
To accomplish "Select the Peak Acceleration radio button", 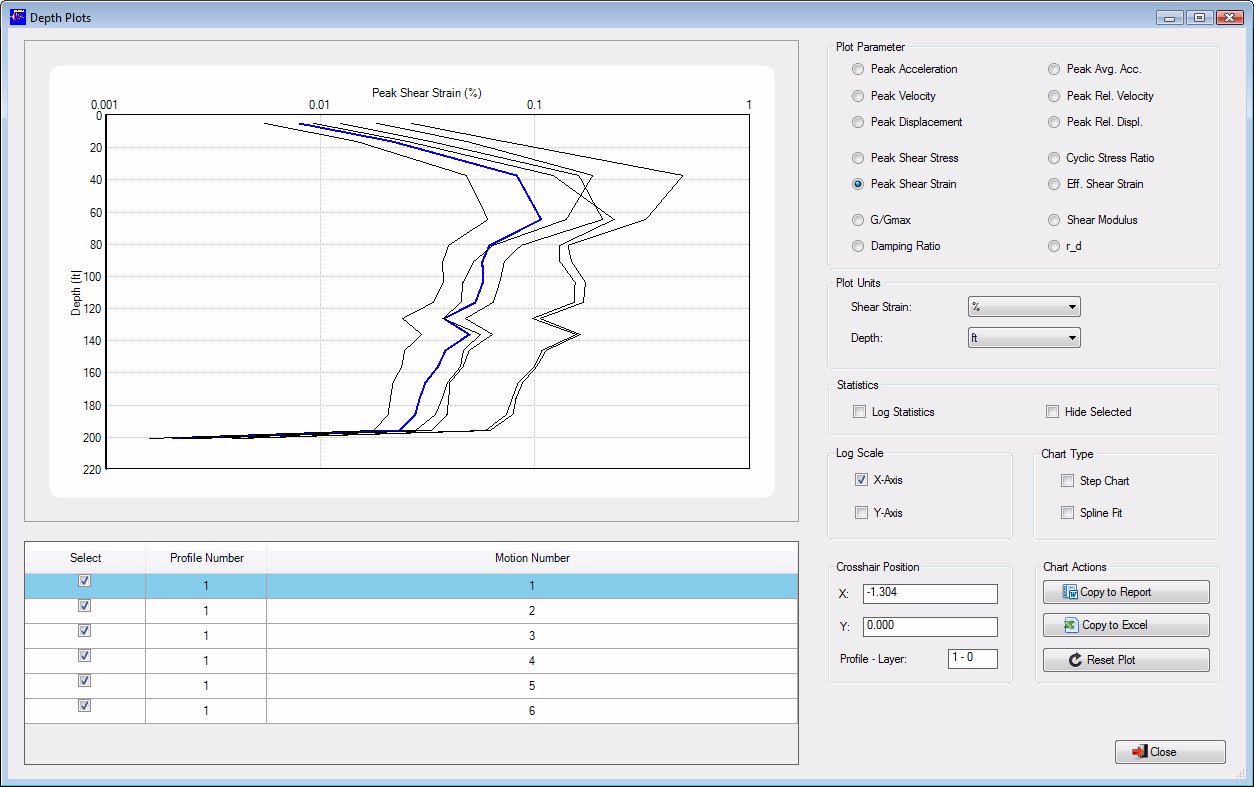I will (x=858, y=69).
